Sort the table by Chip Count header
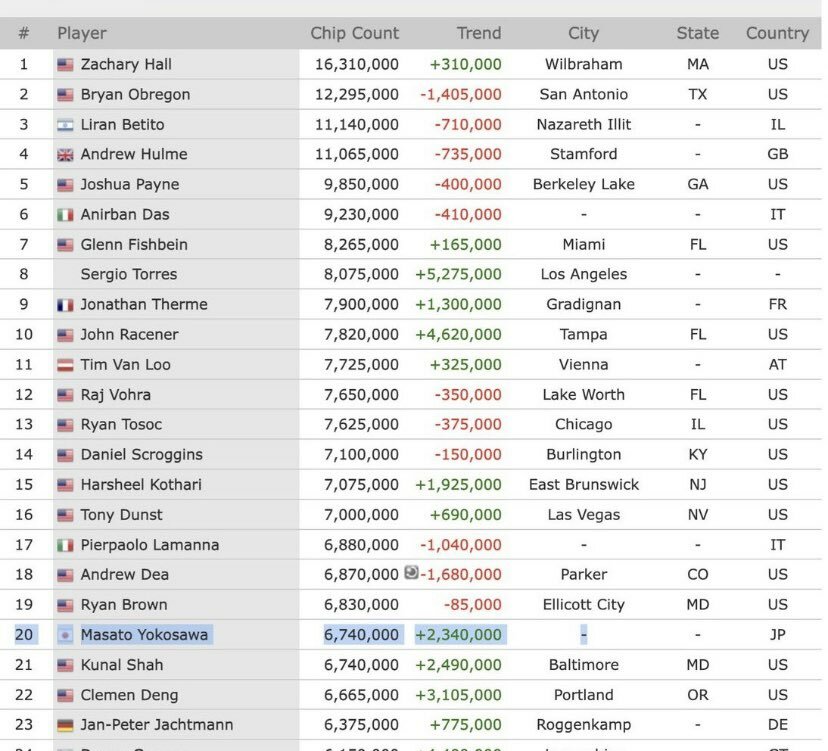The height and width of the screenshot is (751, 828). (x=354, y=33)
